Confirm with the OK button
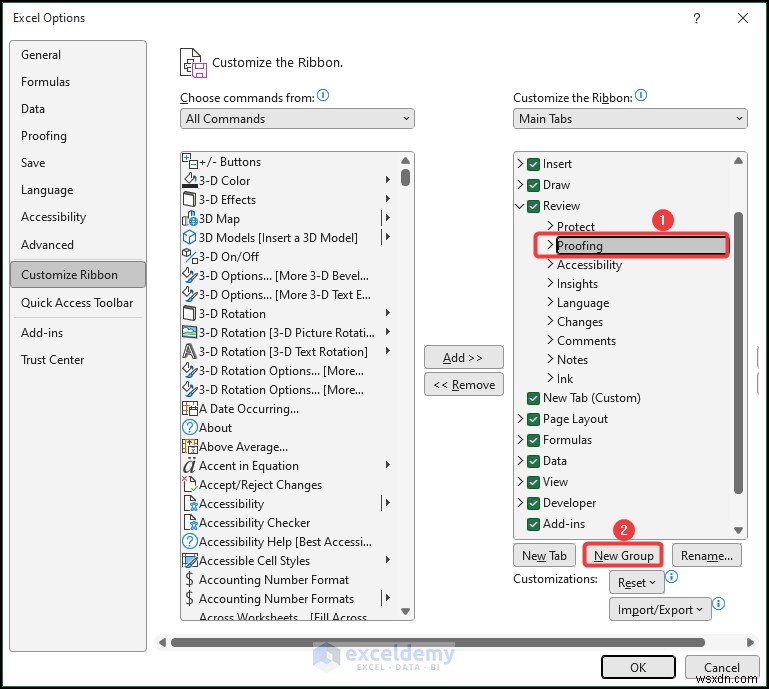 pos(638,667)
